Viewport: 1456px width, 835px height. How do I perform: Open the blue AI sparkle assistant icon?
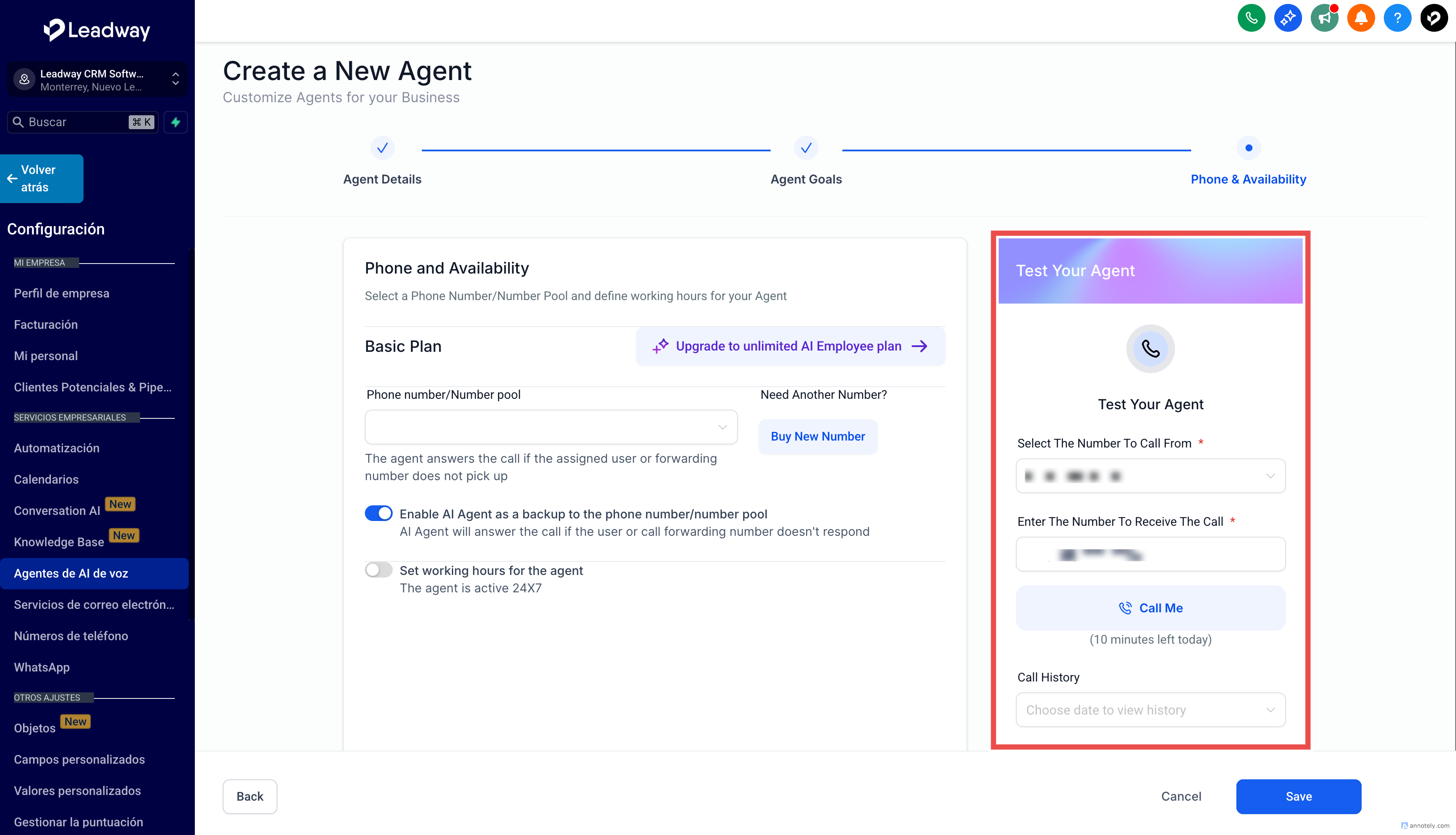pyautogui.click(x=1287, y=18)
